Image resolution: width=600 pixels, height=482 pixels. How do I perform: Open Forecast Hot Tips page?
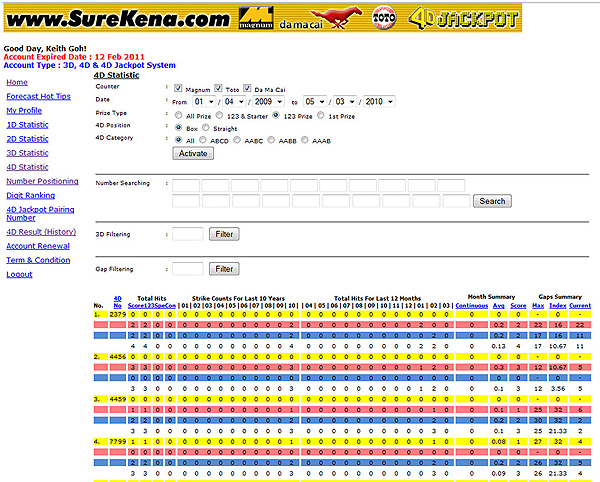point(38,96)
